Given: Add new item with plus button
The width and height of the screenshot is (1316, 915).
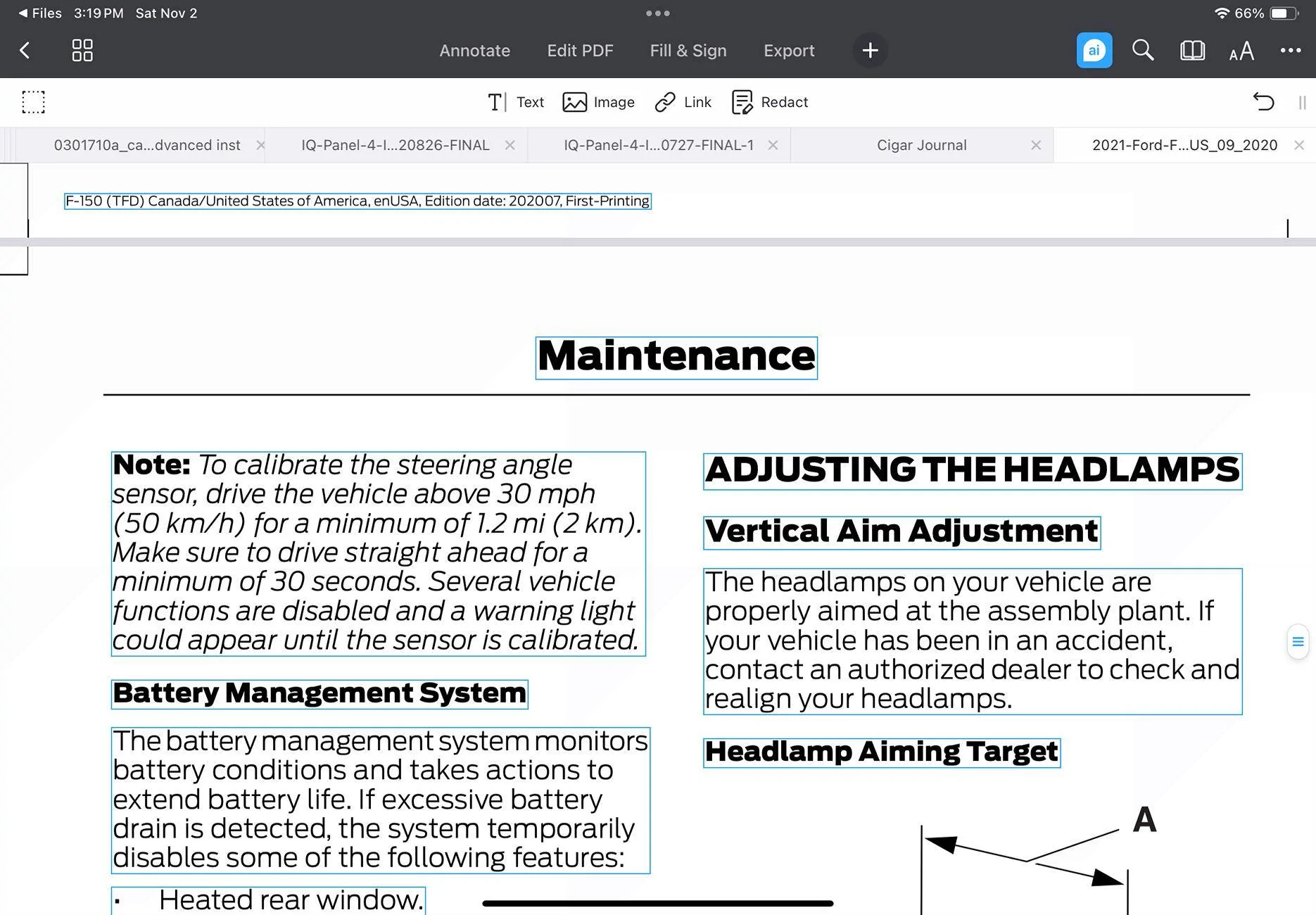Looking at the screenshot, I should (x=871, y=51).
